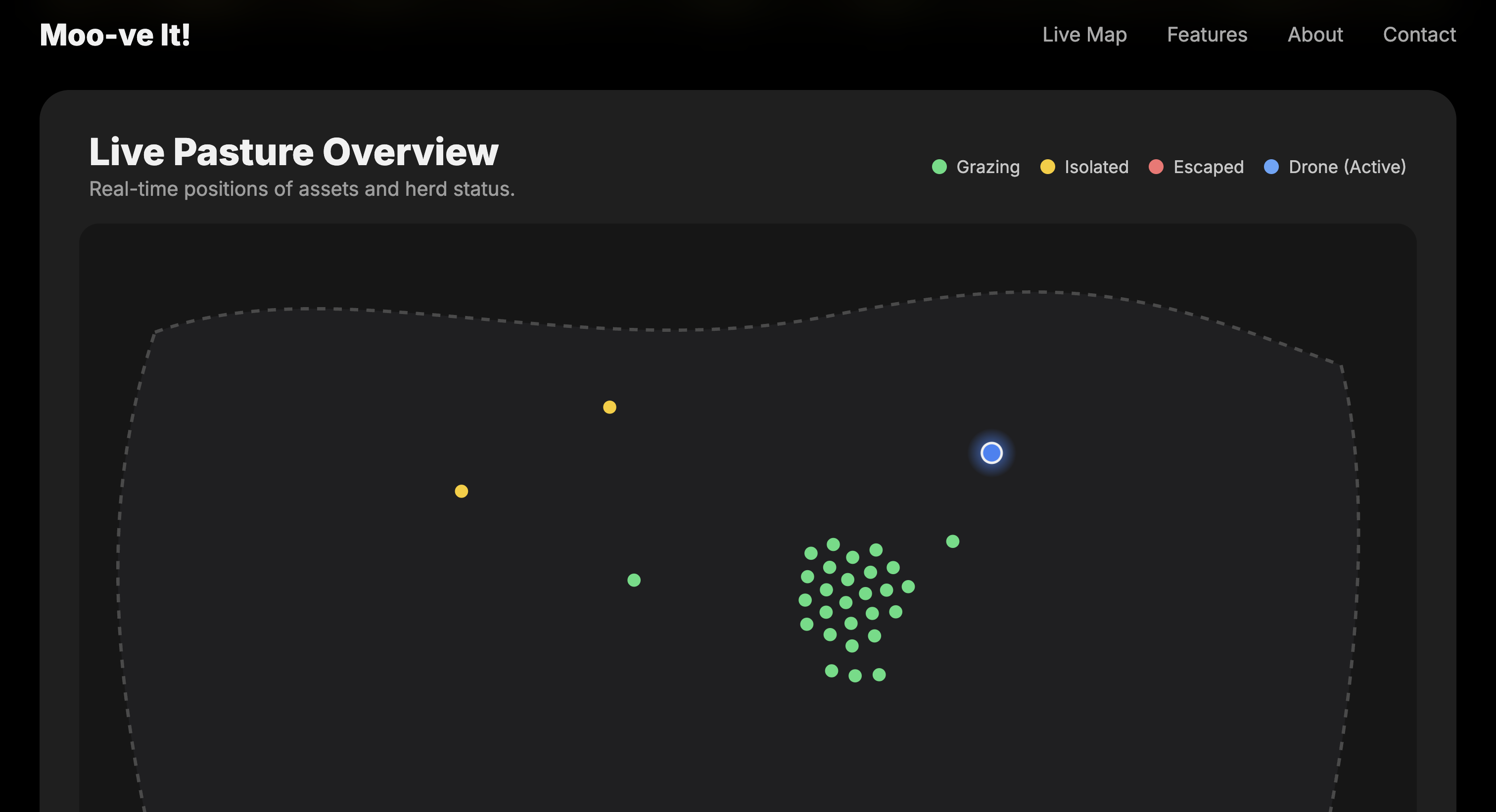Go to the Features page
This screenshot has height=812, width=1496.
pos(1207,35)
